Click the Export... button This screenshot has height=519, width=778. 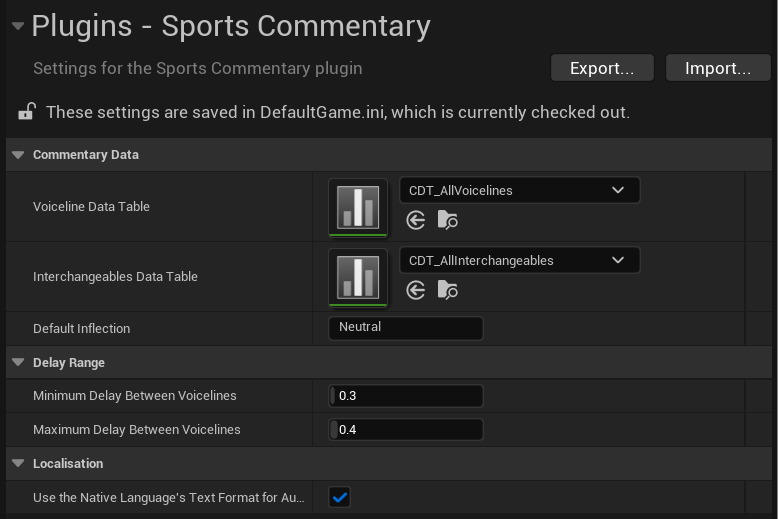(x=602, y=68)
